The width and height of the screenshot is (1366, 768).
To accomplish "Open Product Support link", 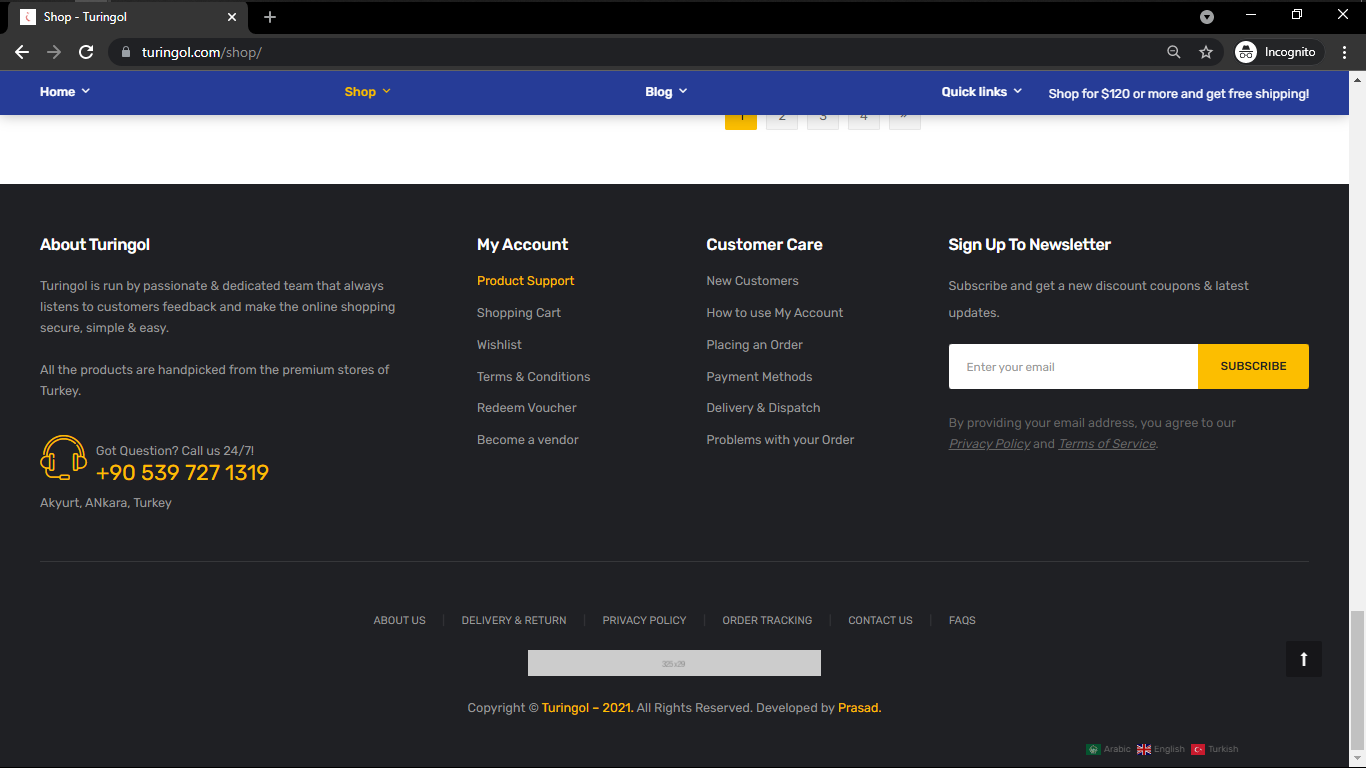I will [x=526, y=281].
